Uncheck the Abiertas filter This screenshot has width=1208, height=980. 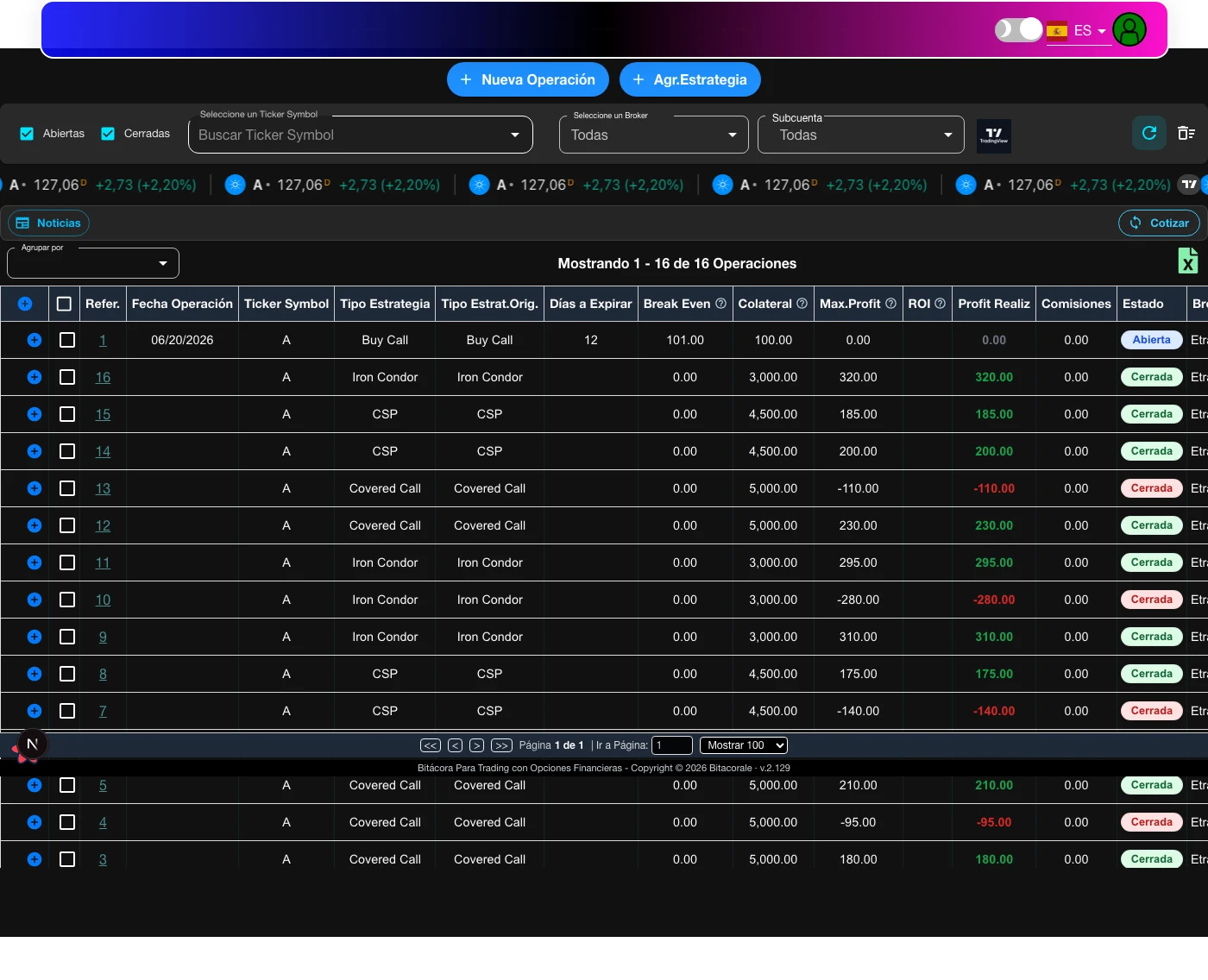click(27, 134)
